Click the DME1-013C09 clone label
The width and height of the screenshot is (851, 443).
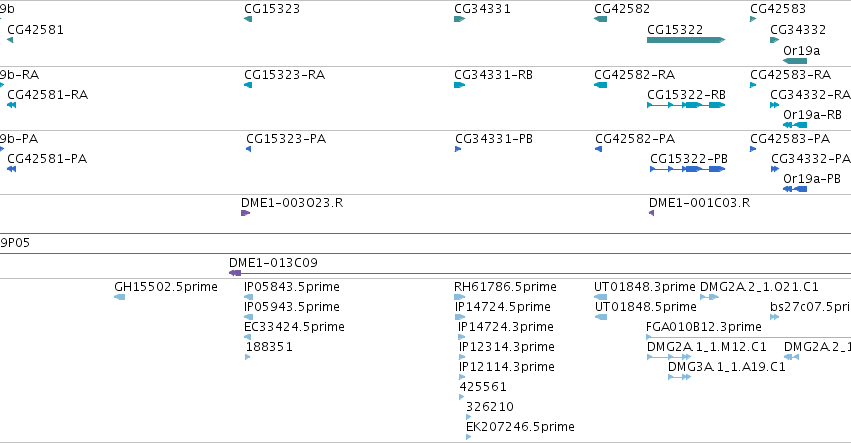[274, 263]
